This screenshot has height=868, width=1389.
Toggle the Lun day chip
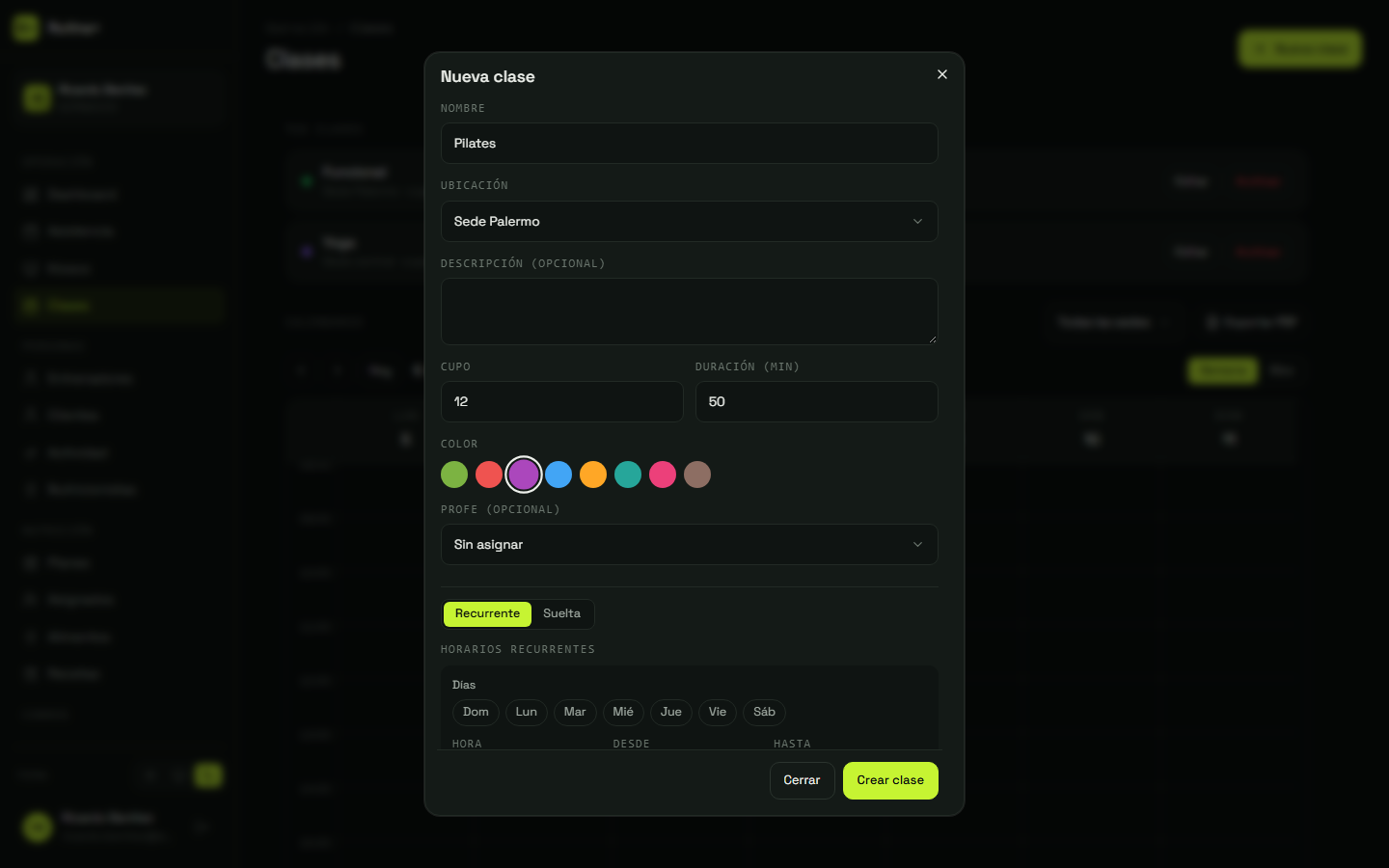tap(527, 712)
